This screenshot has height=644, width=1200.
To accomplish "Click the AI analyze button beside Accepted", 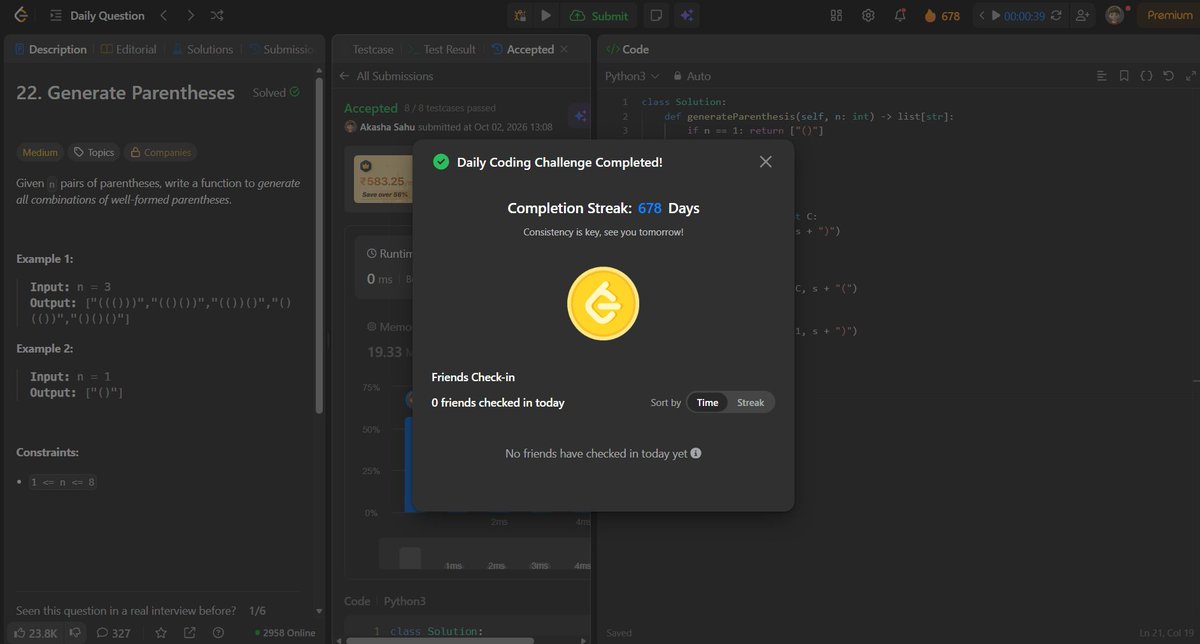I will 579,116.
